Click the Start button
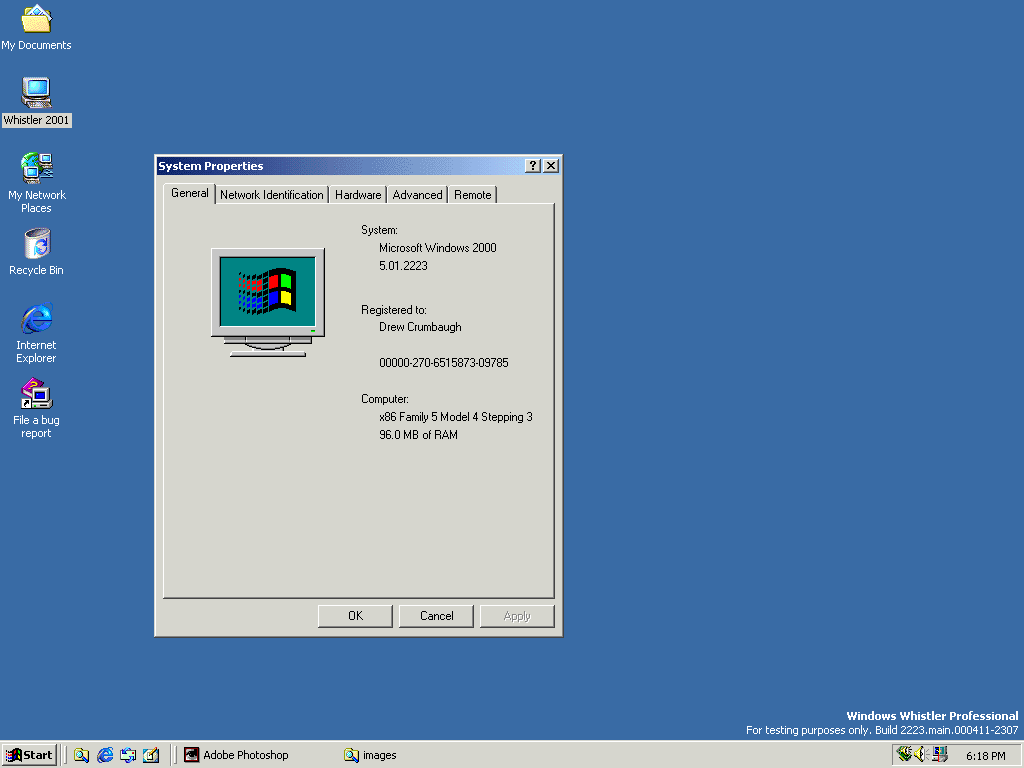The width and height of the screenshot is (1024, 768). pos(29,755)
